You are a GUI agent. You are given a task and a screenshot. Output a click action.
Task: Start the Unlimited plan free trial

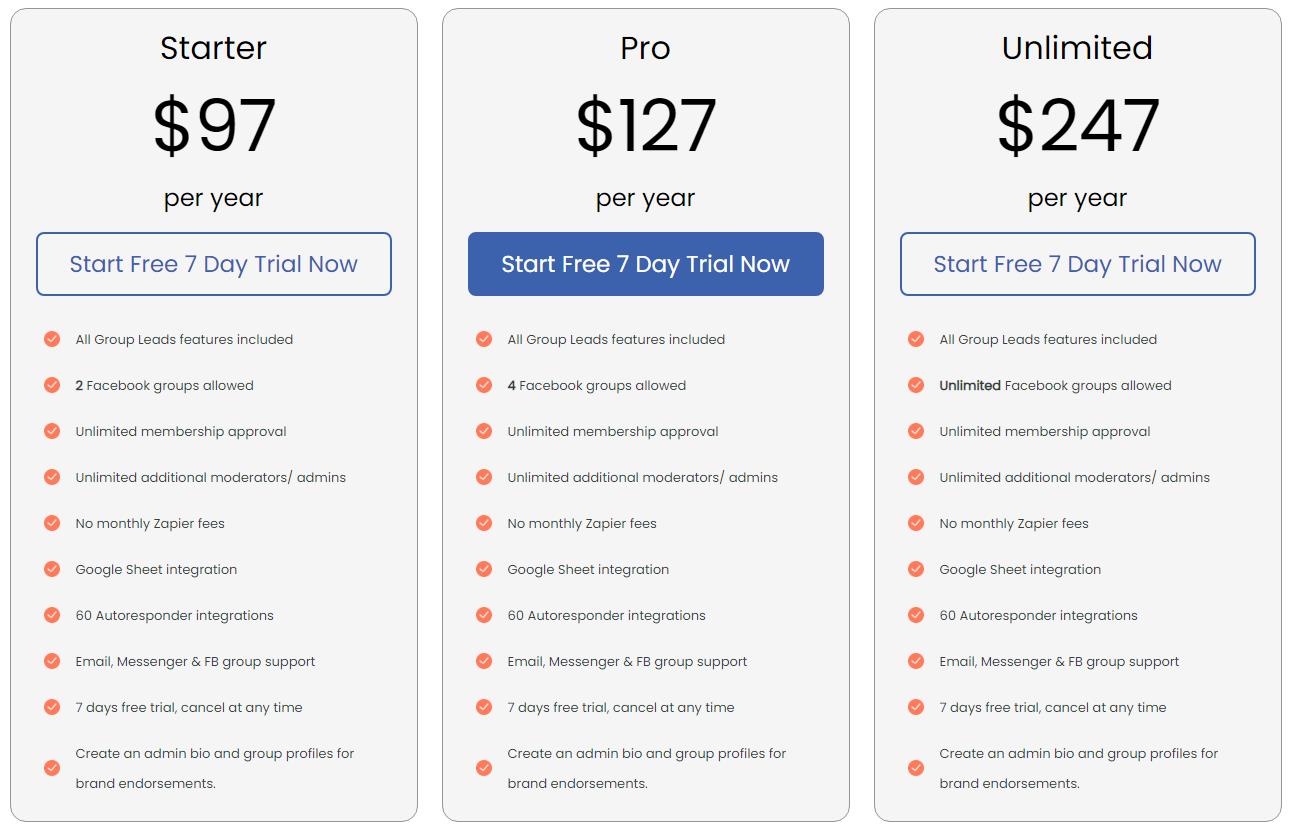(1078, 264)
